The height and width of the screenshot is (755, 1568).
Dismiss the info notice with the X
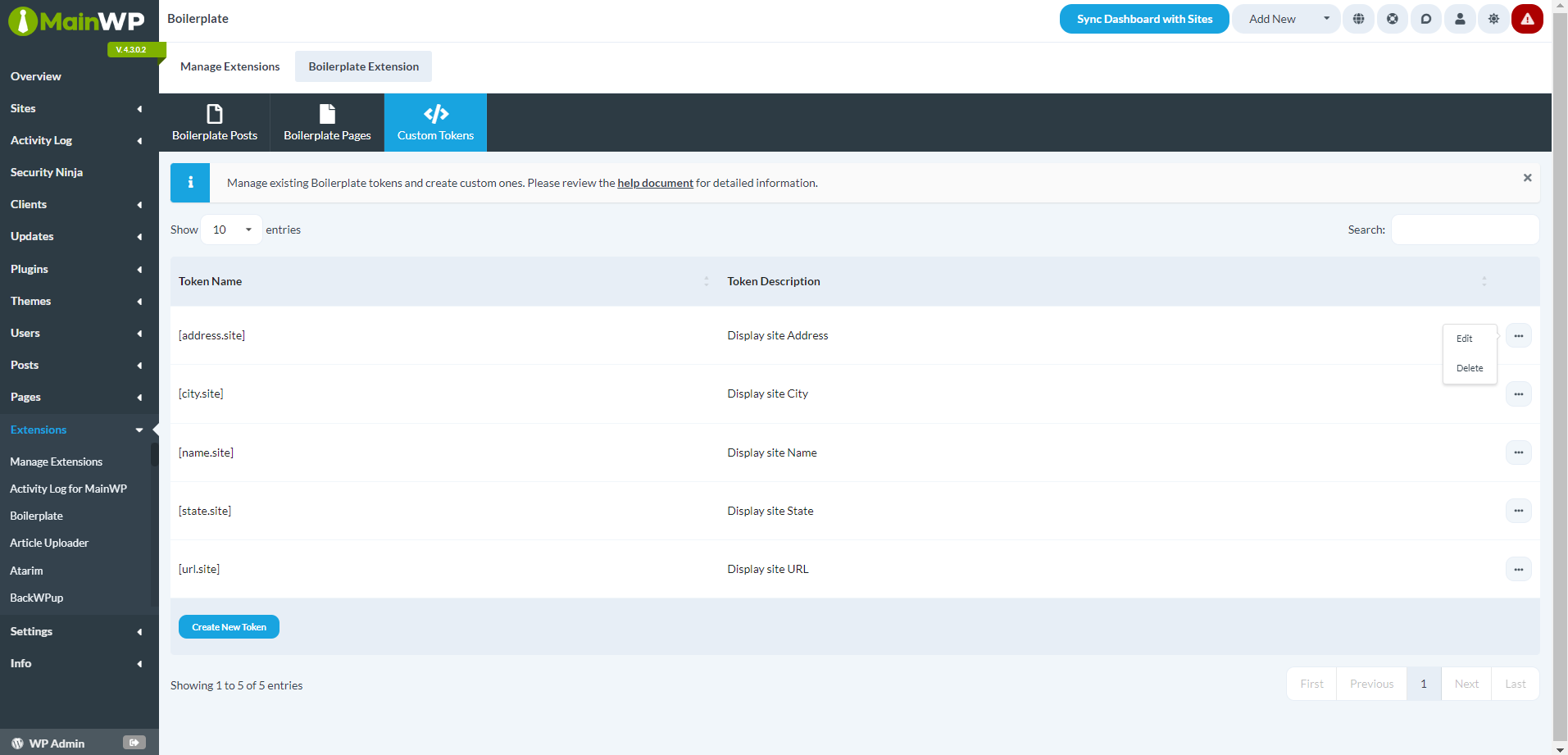(x=1527, y=178)
